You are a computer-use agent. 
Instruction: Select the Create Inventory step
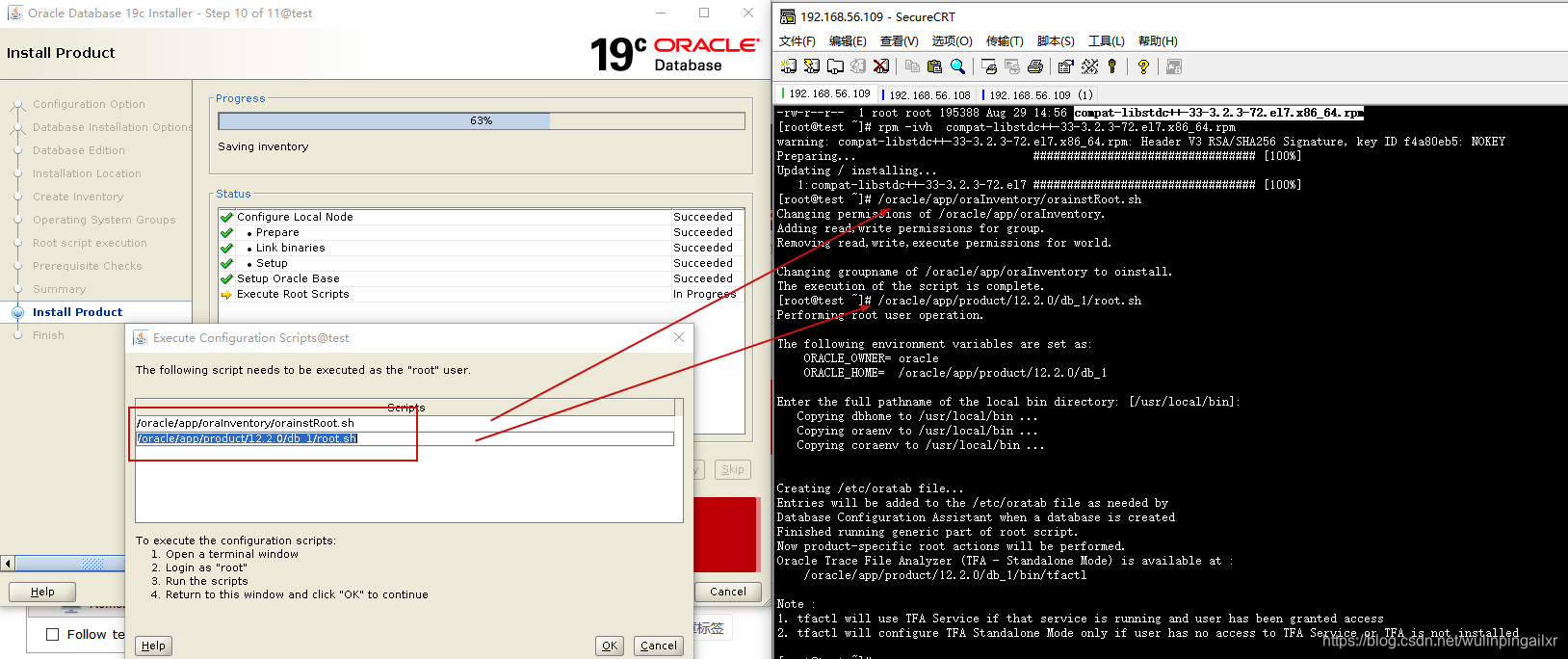(x=78, y=197)
